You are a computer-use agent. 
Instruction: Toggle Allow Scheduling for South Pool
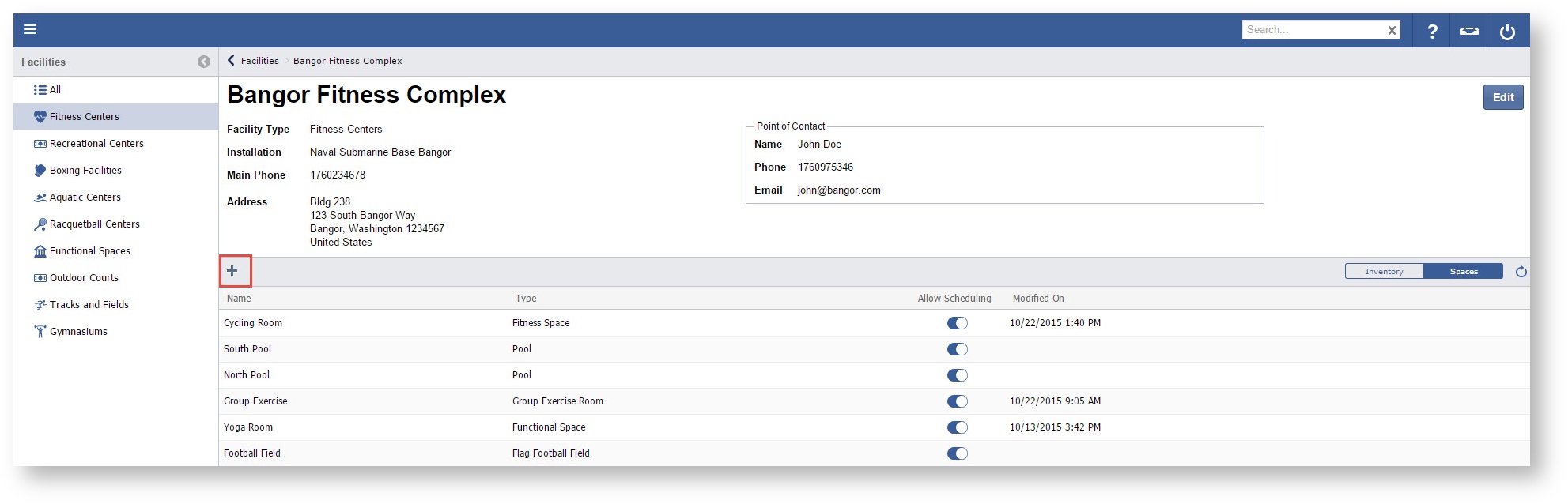tap(957, 349)
